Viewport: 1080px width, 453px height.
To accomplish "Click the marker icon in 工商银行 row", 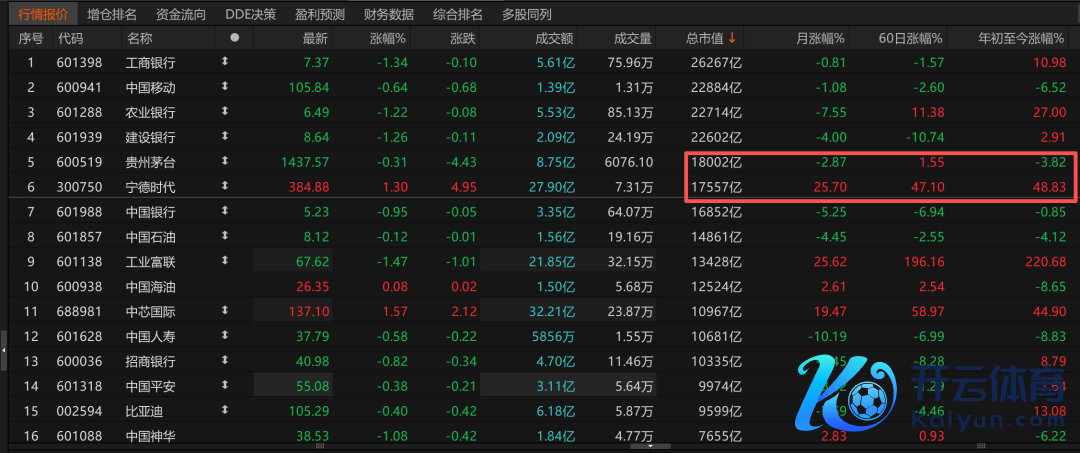I will [225, 63].
